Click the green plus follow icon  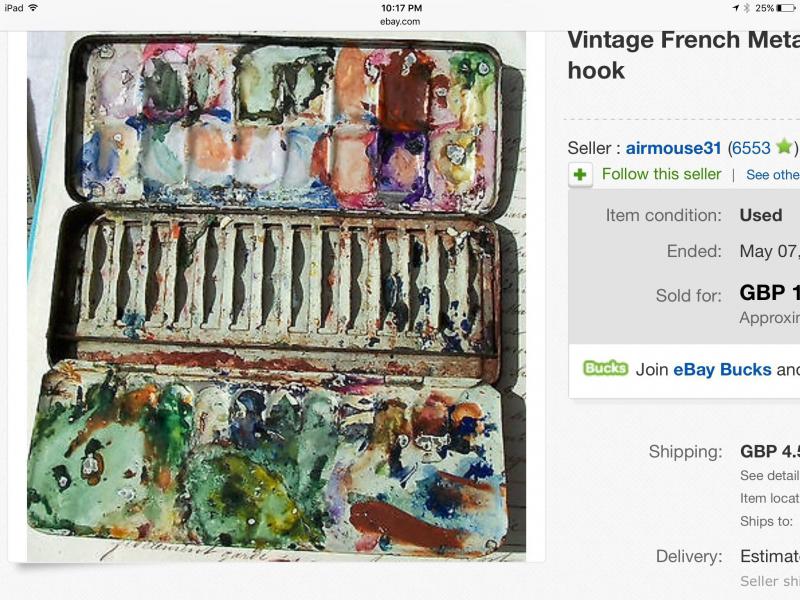pos(580,174)
